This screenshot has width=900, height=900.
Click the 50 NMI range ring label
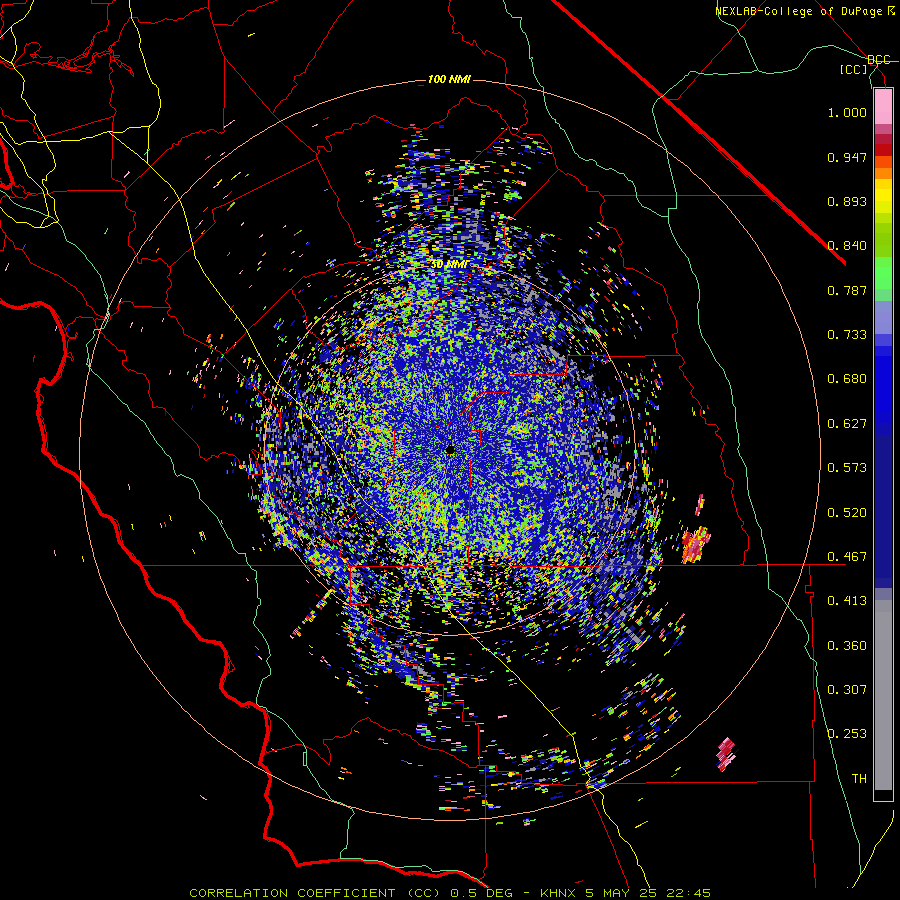coord(449,265)
